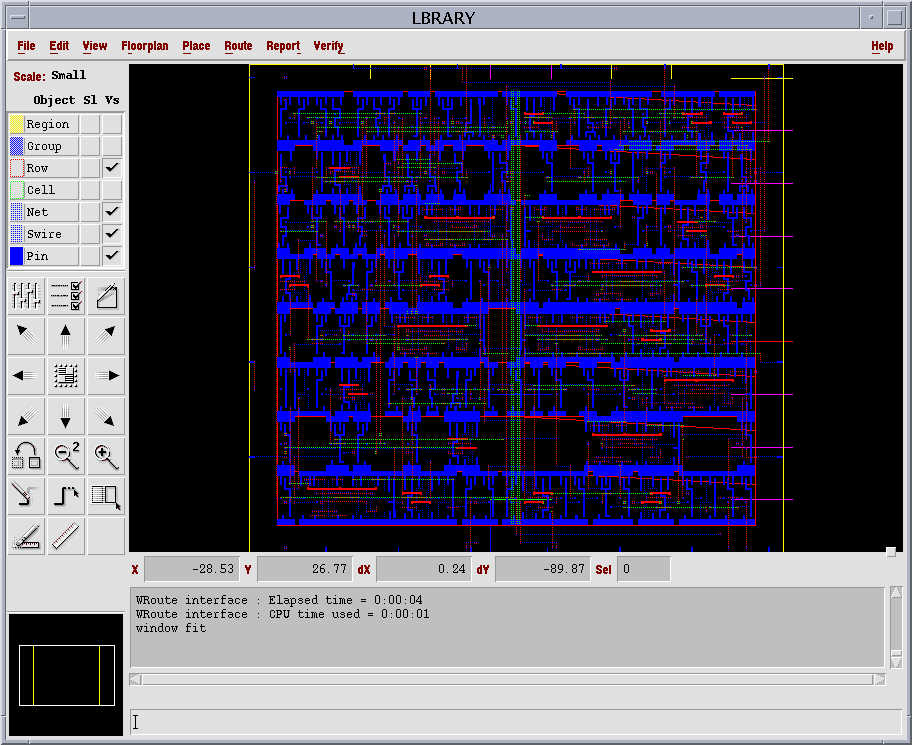Open the Floorplan menu

click(x=145, y=46)
